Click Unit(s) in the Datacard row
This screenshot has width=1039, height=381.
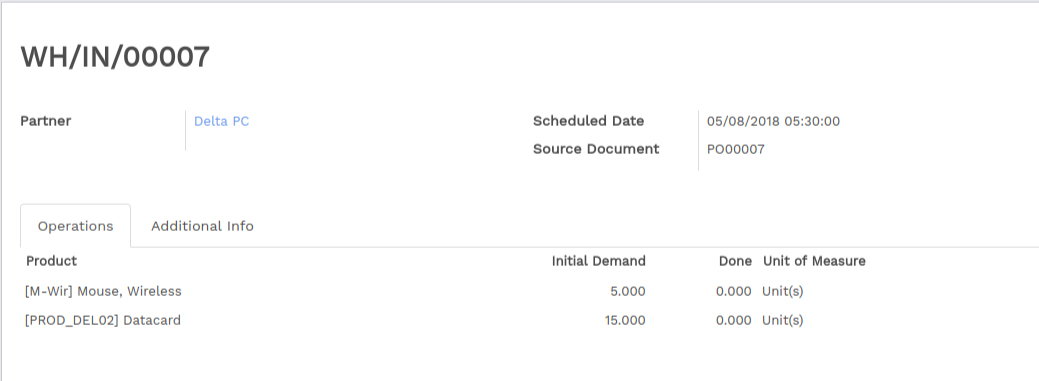click(783, 320)
